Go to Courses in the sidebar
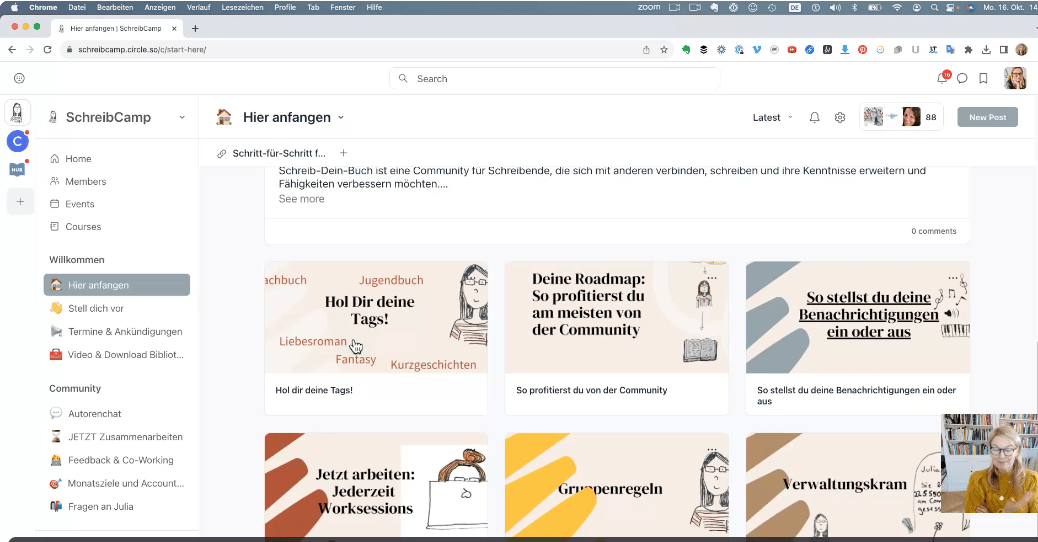 pyautogui.click(x=83, y=227)
